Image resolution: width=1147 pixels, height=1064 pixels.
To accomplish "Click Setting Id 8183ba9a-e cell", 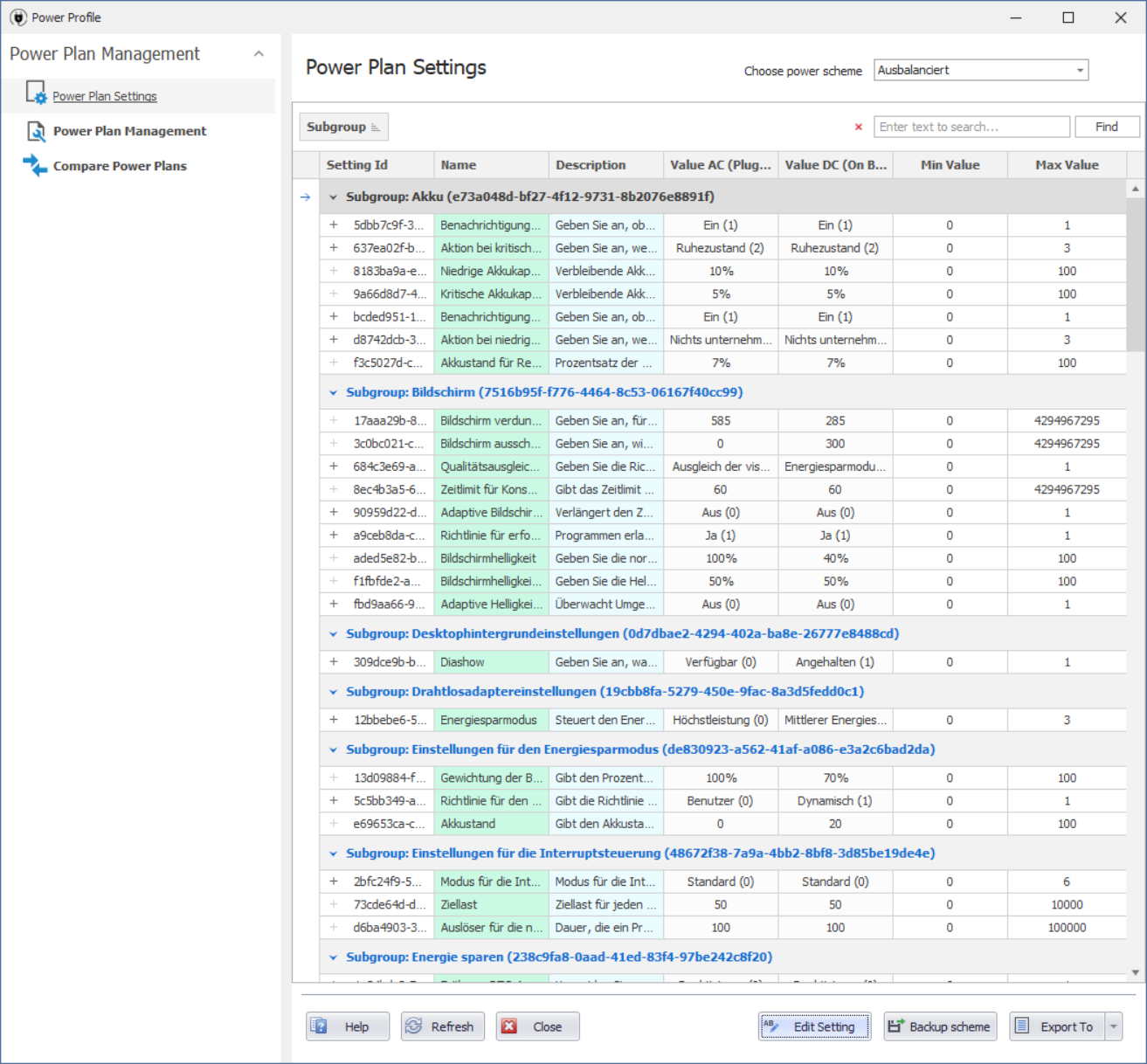I will [x=390, y=271].
